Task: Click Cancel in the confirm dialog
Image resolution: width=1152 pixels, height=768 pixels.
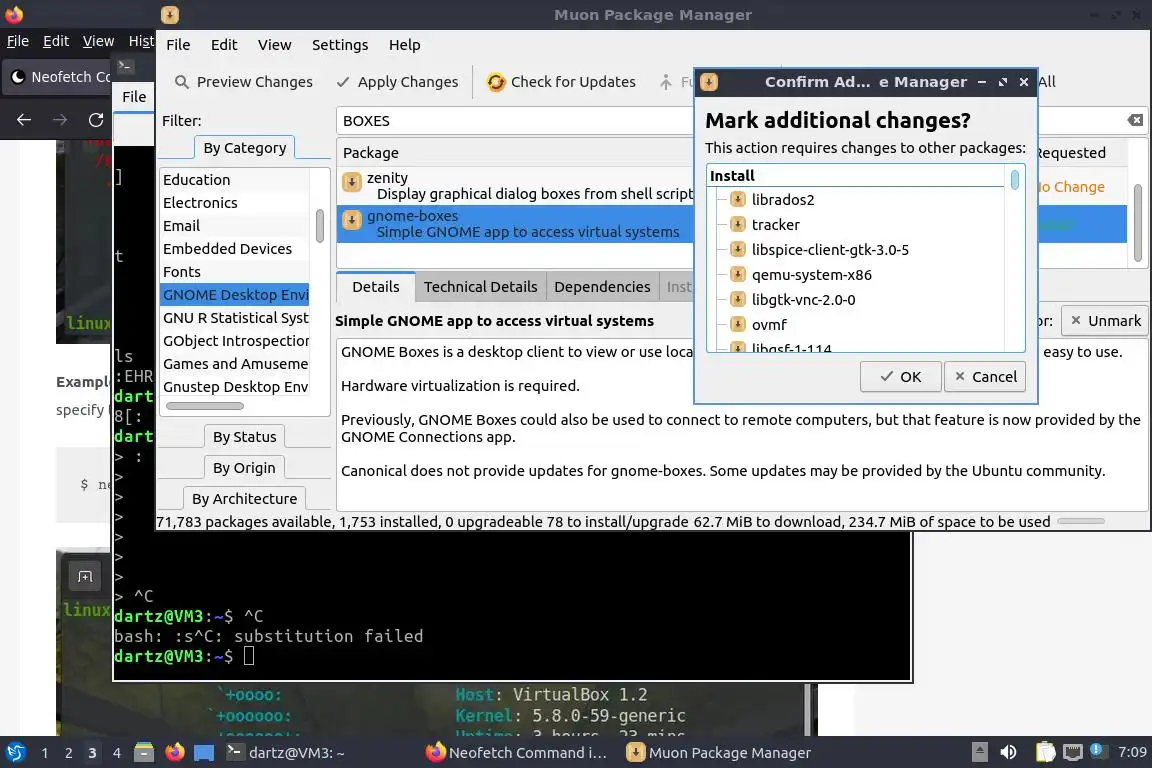Action: (x=985, y=376)
